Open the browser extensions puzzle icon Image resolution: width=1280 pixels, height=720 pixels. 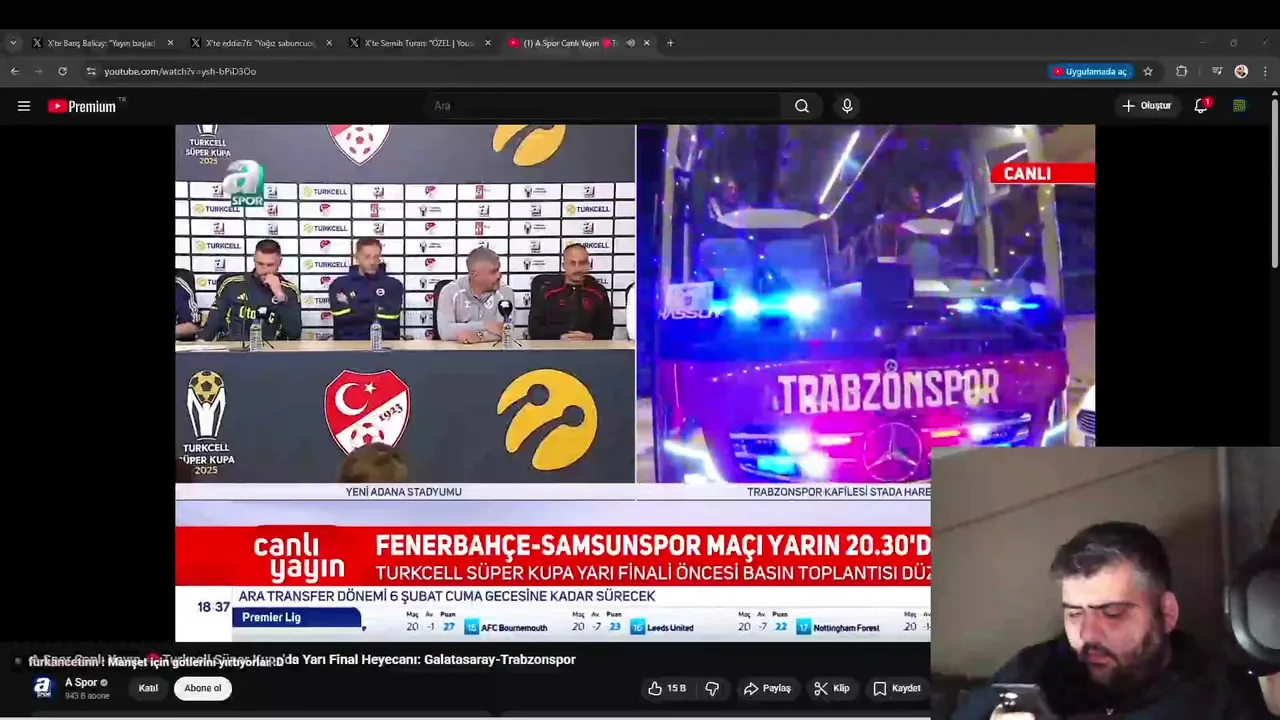coord(1182,71)
